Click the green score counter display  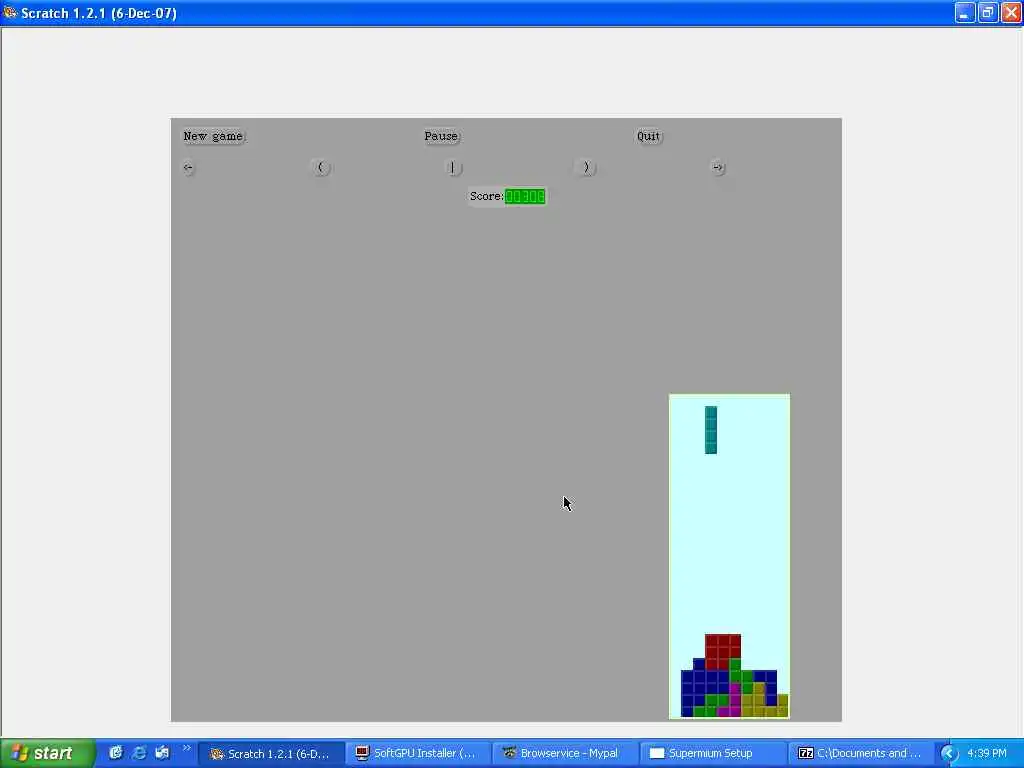[525, 196]
